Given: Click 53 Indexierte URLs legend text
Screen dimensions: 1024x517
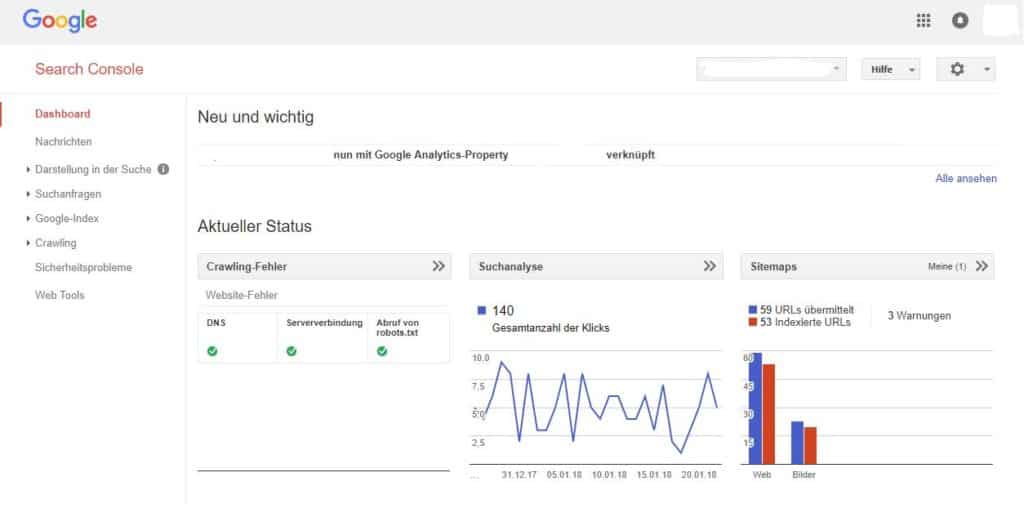Looking at the screenshot, I should point(805,322).
